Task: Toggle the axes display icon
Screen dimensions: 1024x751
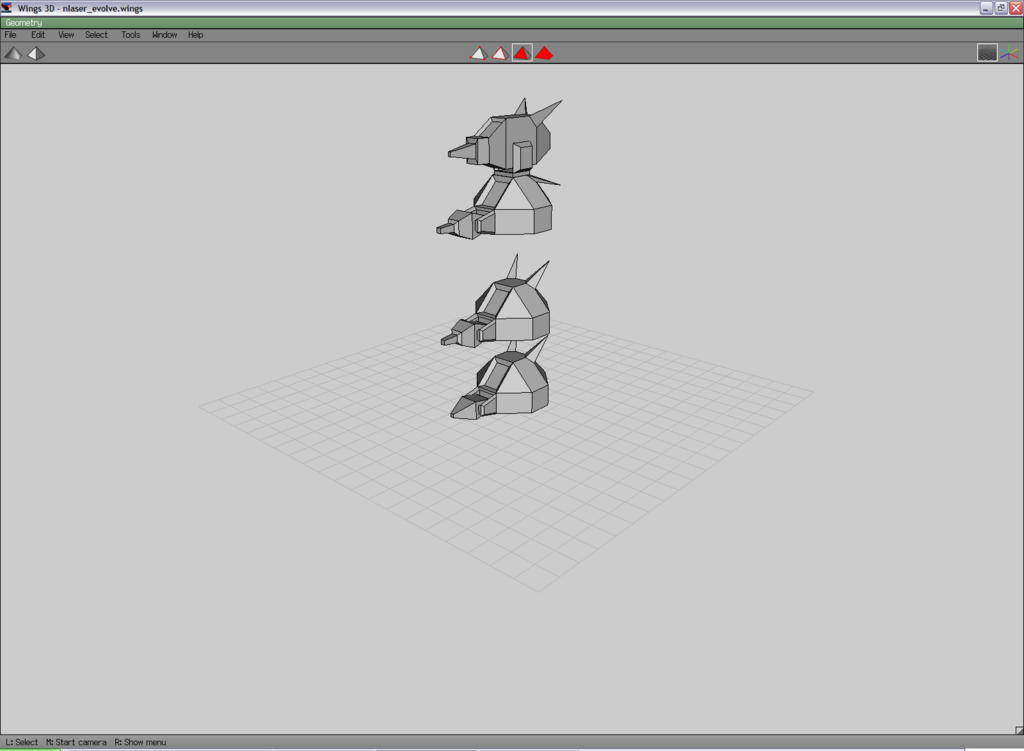Action: click(1009, 53)
